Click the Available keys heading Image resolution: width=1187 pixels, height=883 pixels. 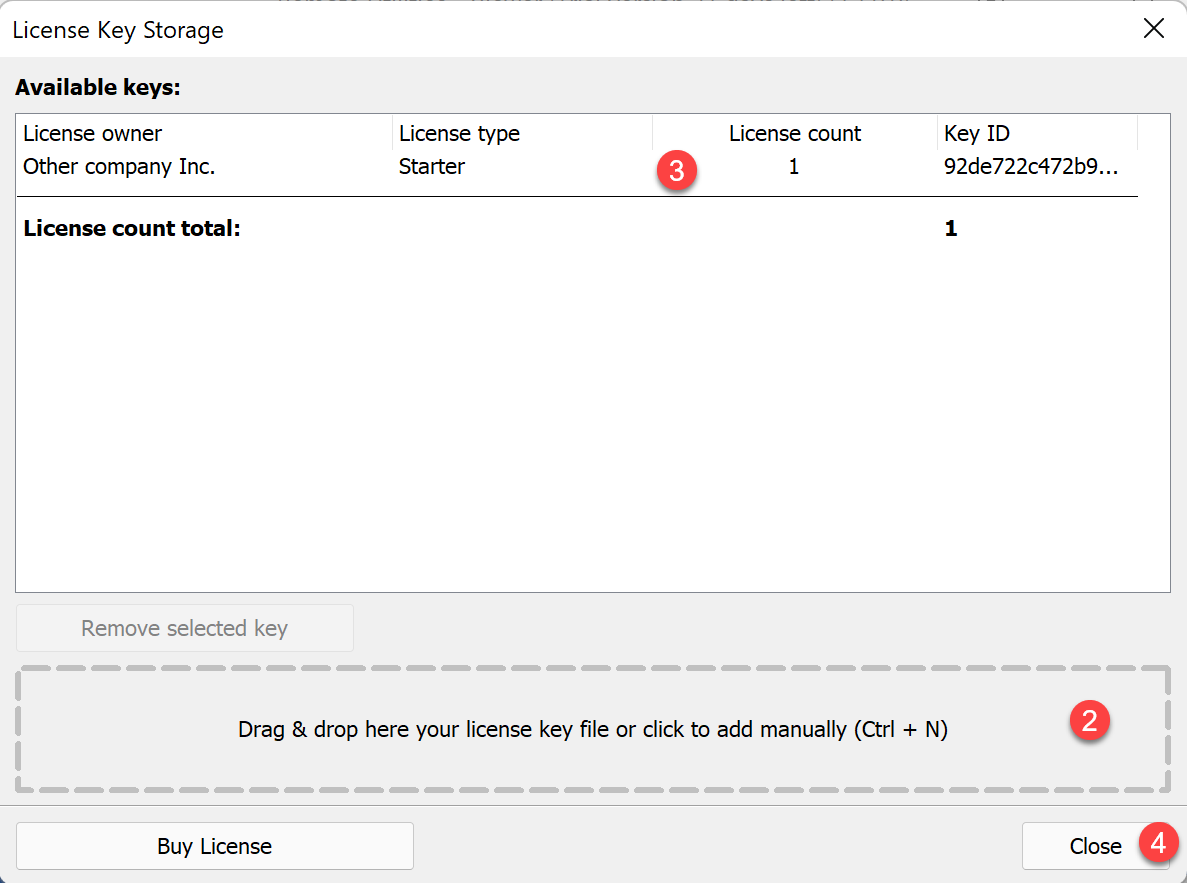coord(97,87)
